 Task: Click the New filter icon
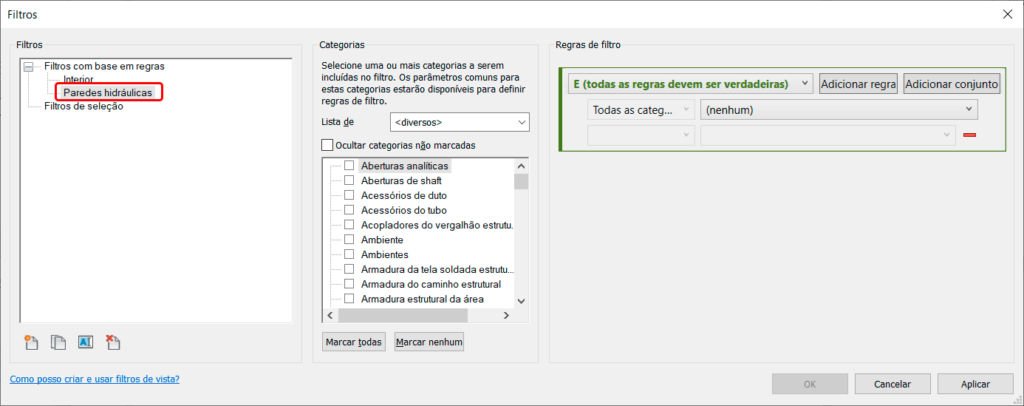(31, 342)
